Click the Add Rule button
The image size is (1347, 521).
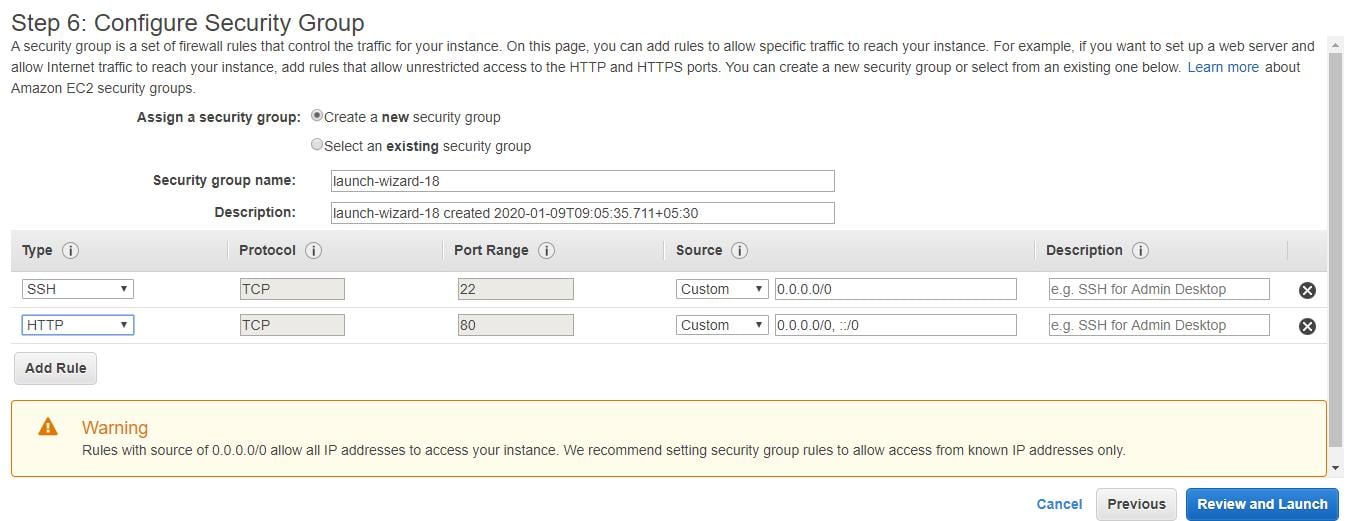[56, 368]
